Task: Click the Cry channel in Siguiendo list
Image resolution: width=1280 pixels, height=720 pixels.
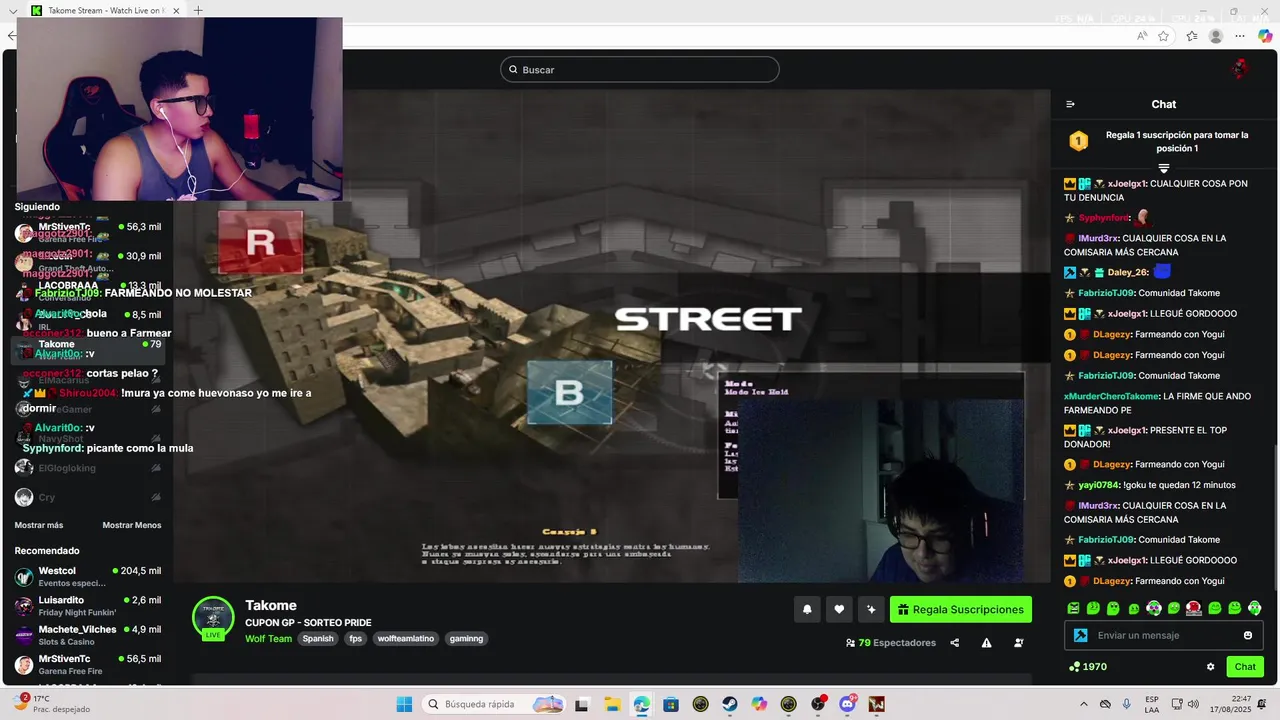Action: 88,497
